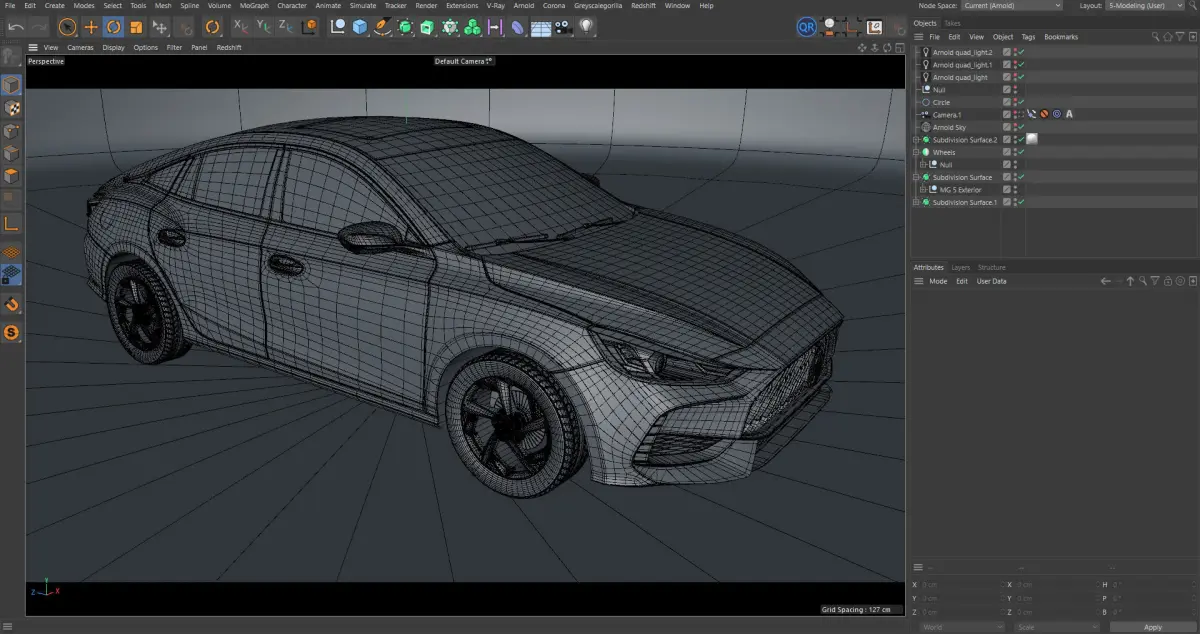1200x634 pixels.
Task: Toggle enable checkmark for Subdivision Surface.1
Action: pos(1021,202)
